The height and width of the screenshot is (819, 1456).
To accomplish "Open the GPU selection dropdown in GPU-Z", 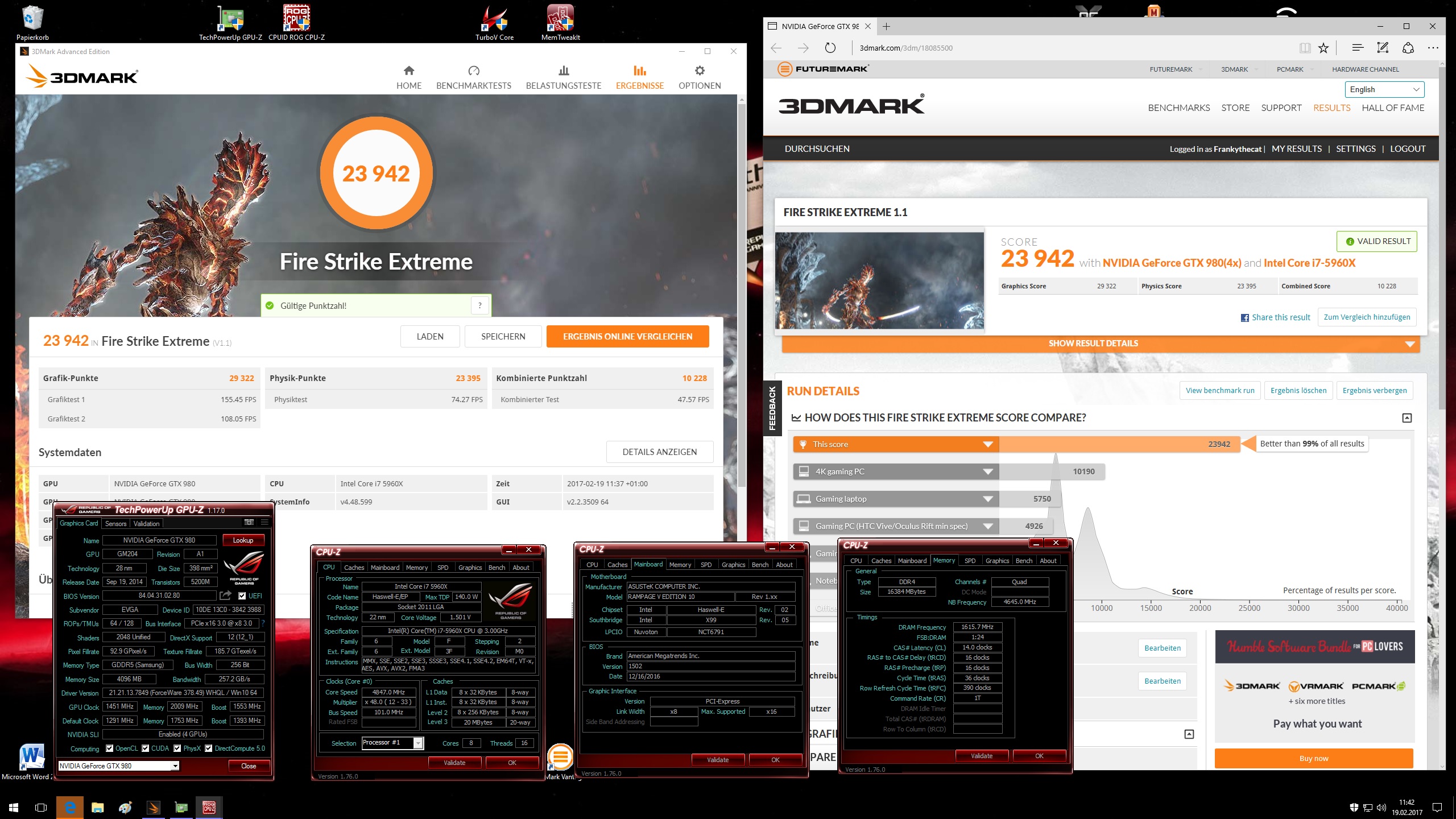I will click(119, 766).
